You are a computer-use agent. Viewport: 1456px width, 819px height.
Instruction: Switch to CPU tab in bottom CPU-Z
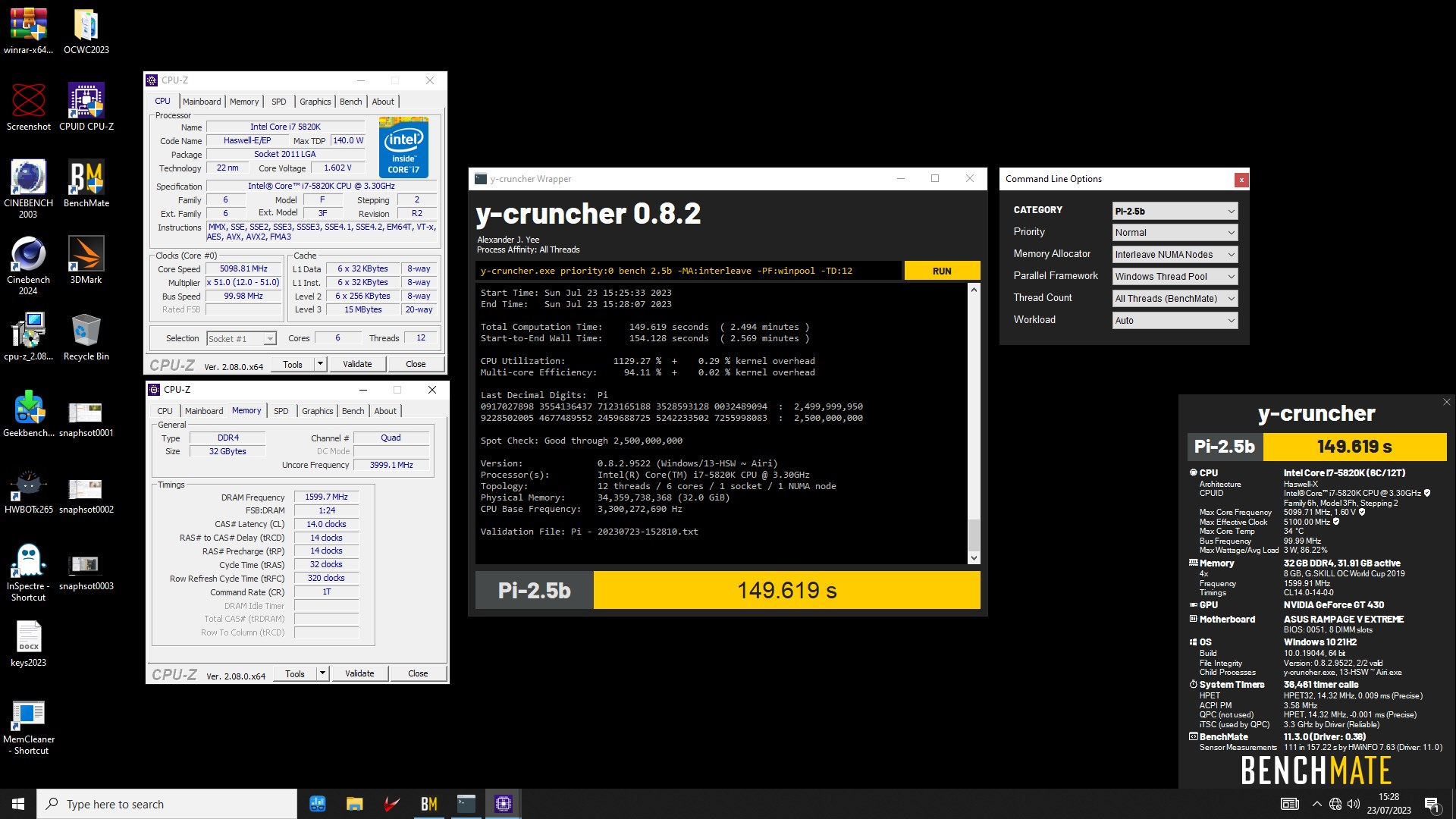(165, 410)
